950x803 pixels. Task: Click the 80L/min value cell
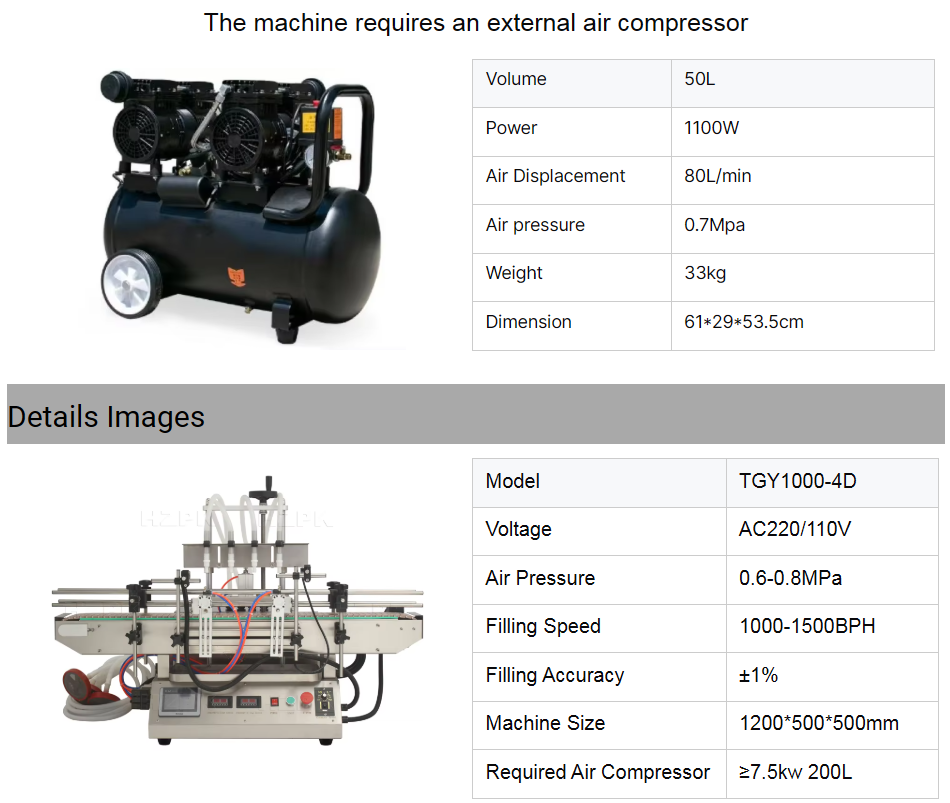point(717,176)
